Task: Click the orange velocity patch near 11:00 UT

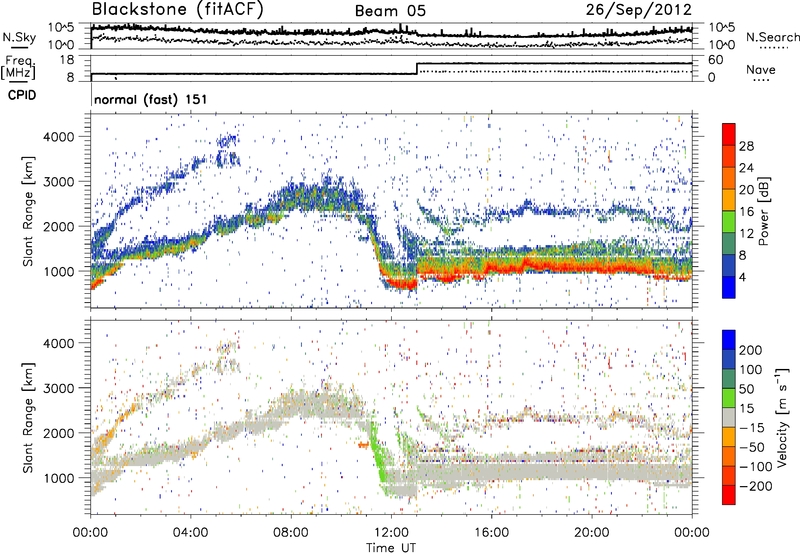Action: pos(363,445)
